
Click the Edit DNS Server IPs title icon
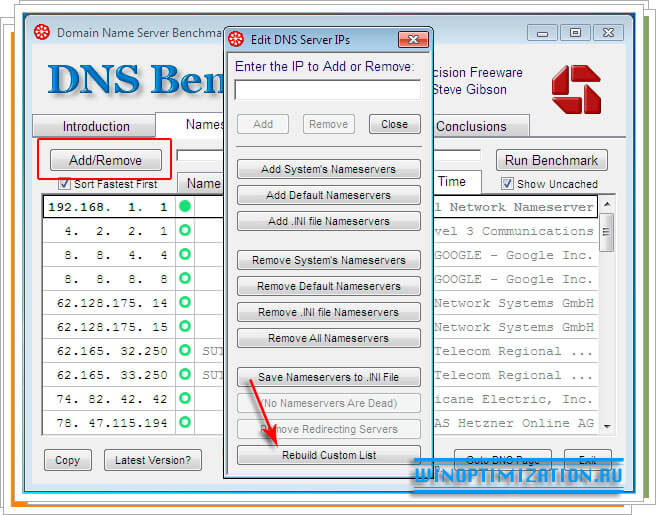(x=236, y=40)
